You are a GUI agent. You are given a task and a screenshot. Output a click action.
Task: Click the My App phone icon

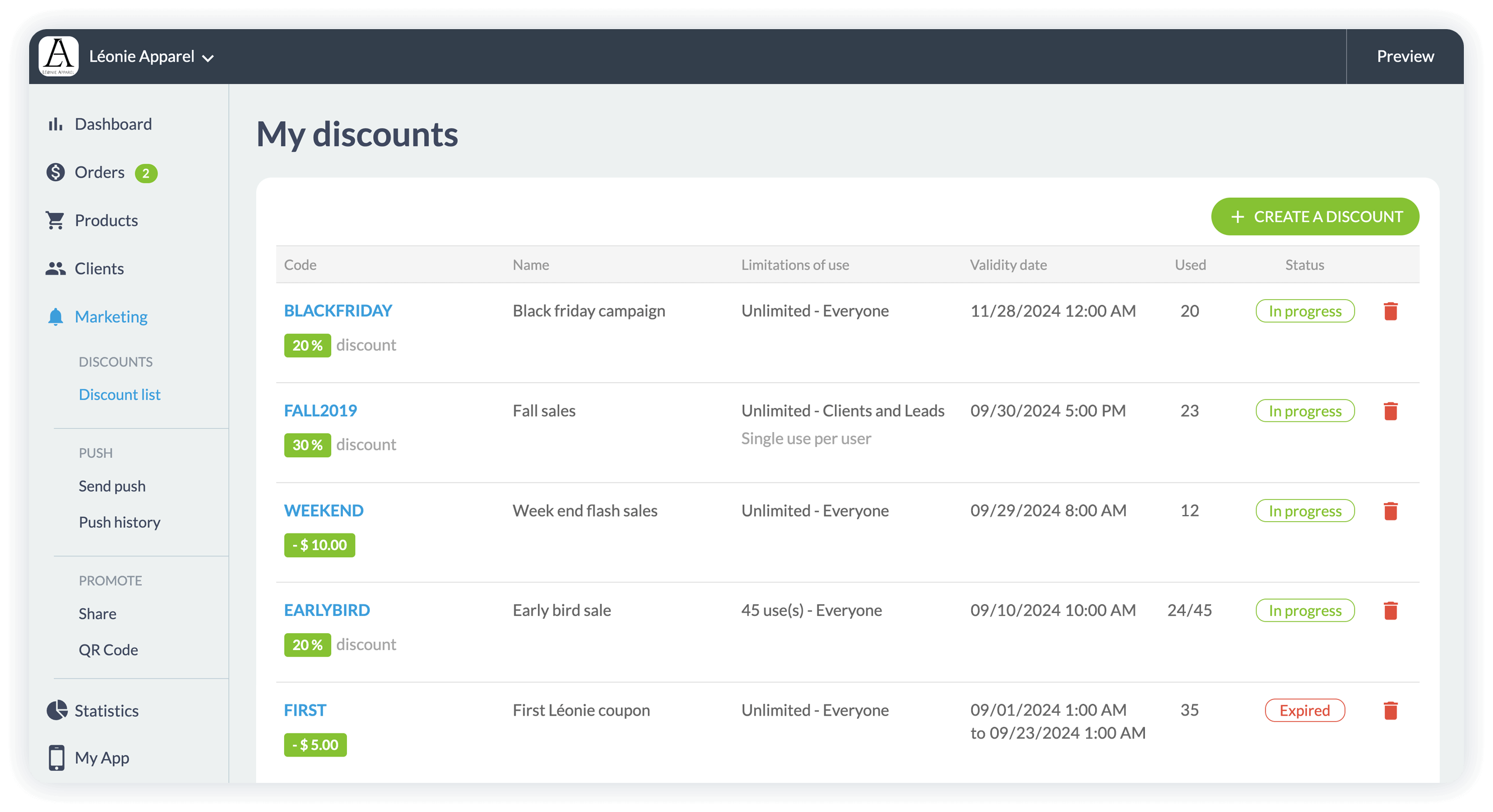point(56,758)
